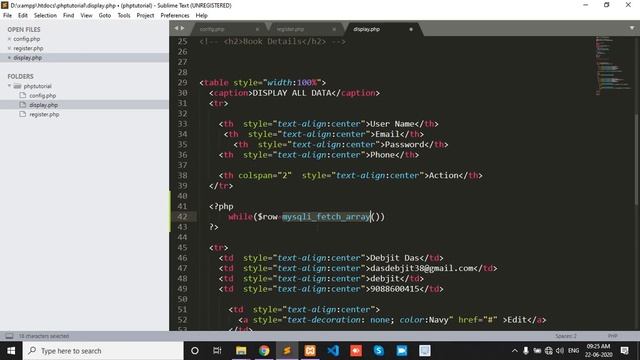Open the Selection menu
640x360 pixels.
click(45, 16)
